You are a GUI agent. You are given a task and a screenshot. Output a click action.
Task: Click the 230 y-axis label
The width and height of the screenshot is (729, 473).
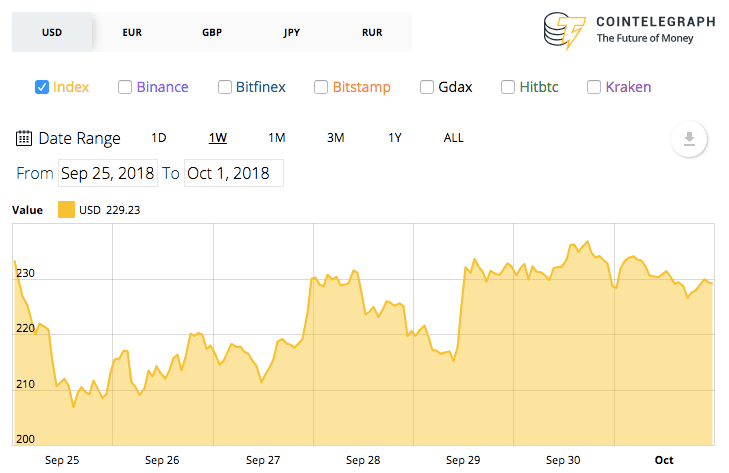[x=25, y=273]
